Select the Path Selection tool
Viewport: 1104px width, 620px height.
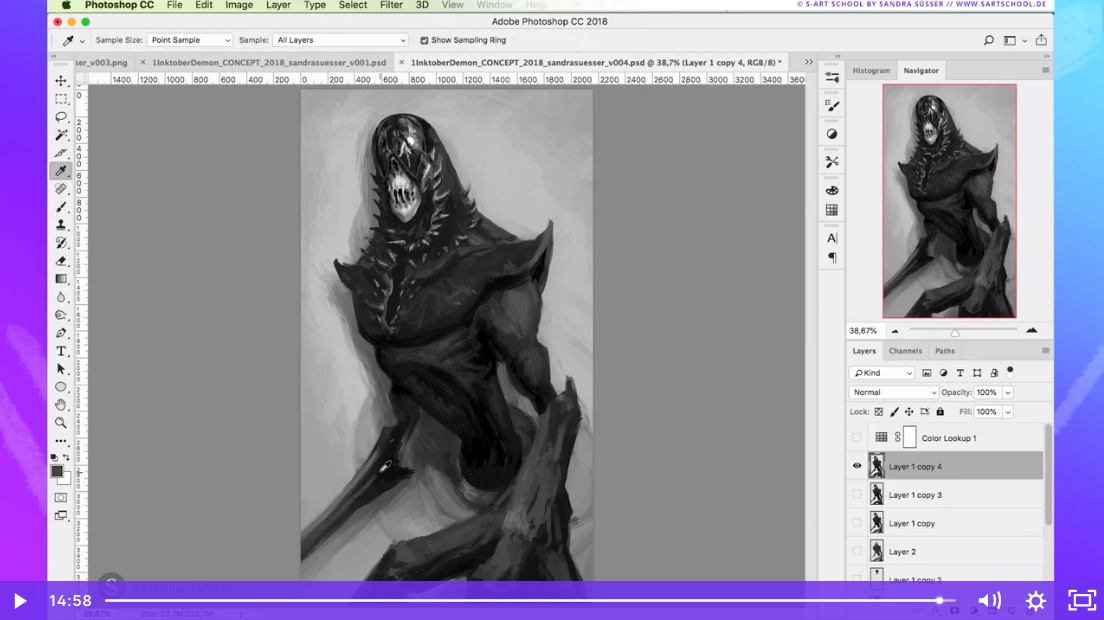(x=61, y=369)
